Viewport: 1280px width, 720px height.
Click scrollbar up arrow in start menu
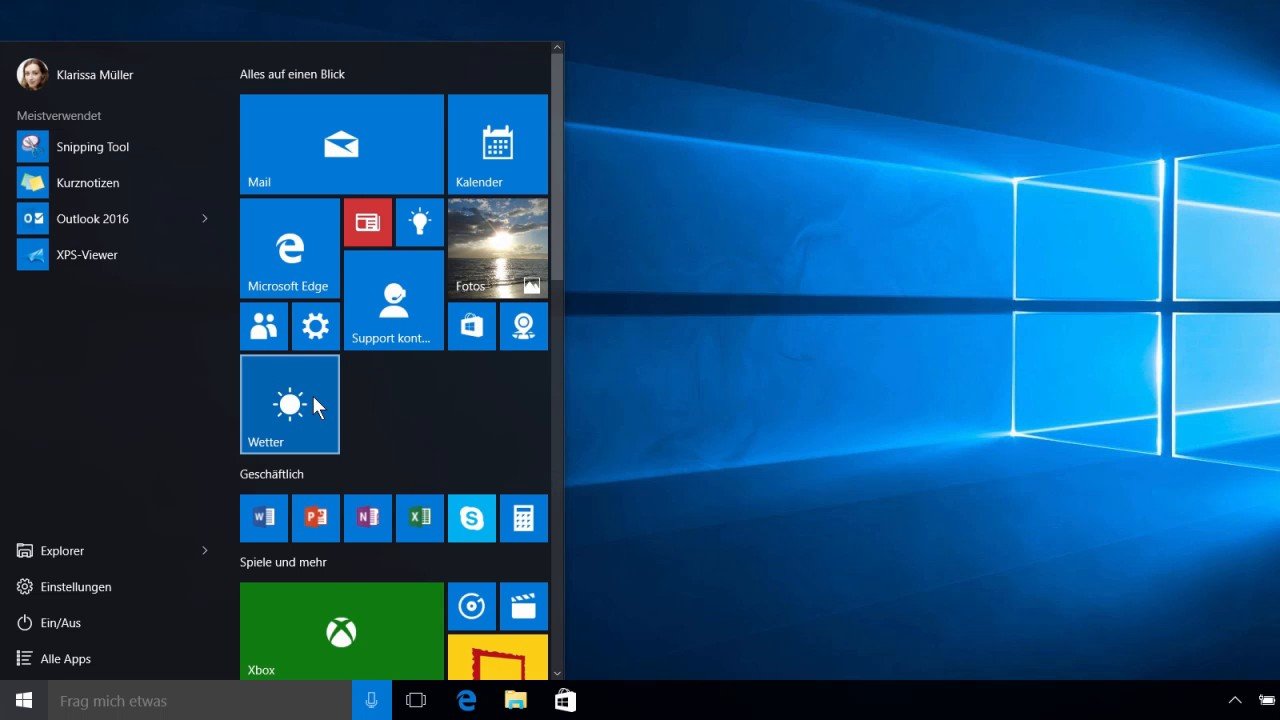tap(557, 48)
